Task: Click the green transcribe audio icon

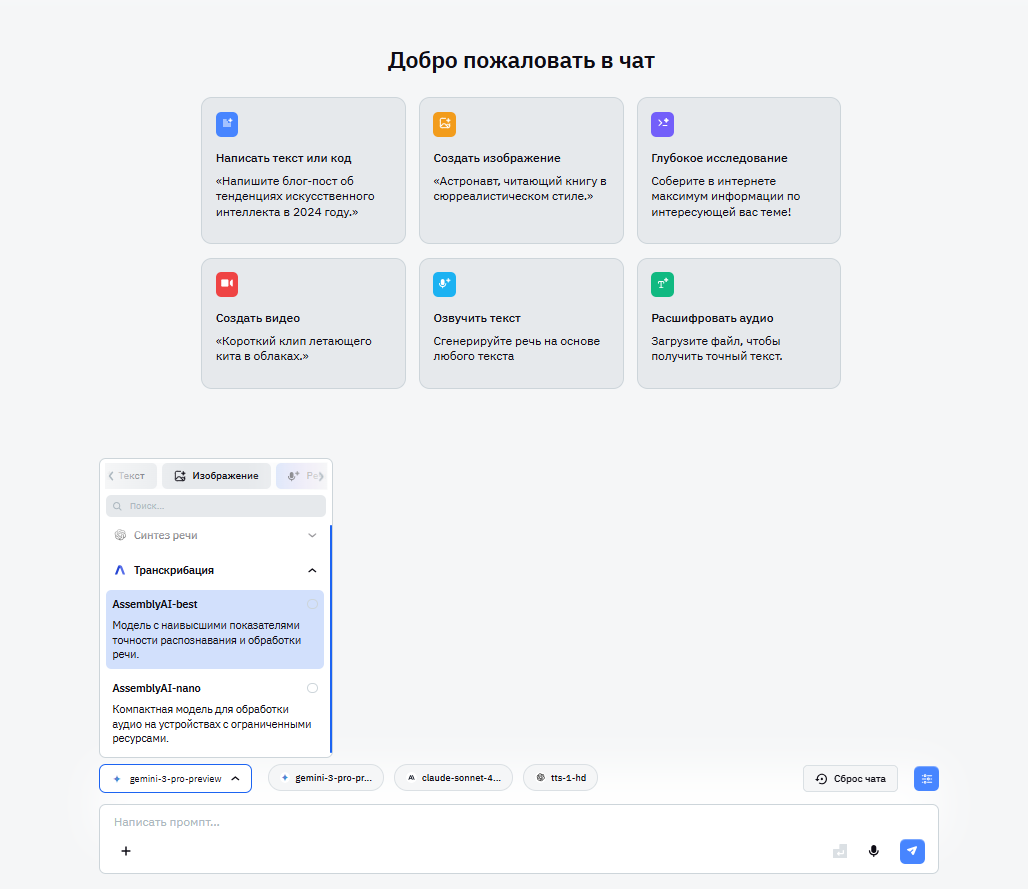Action: click(662, 284)
